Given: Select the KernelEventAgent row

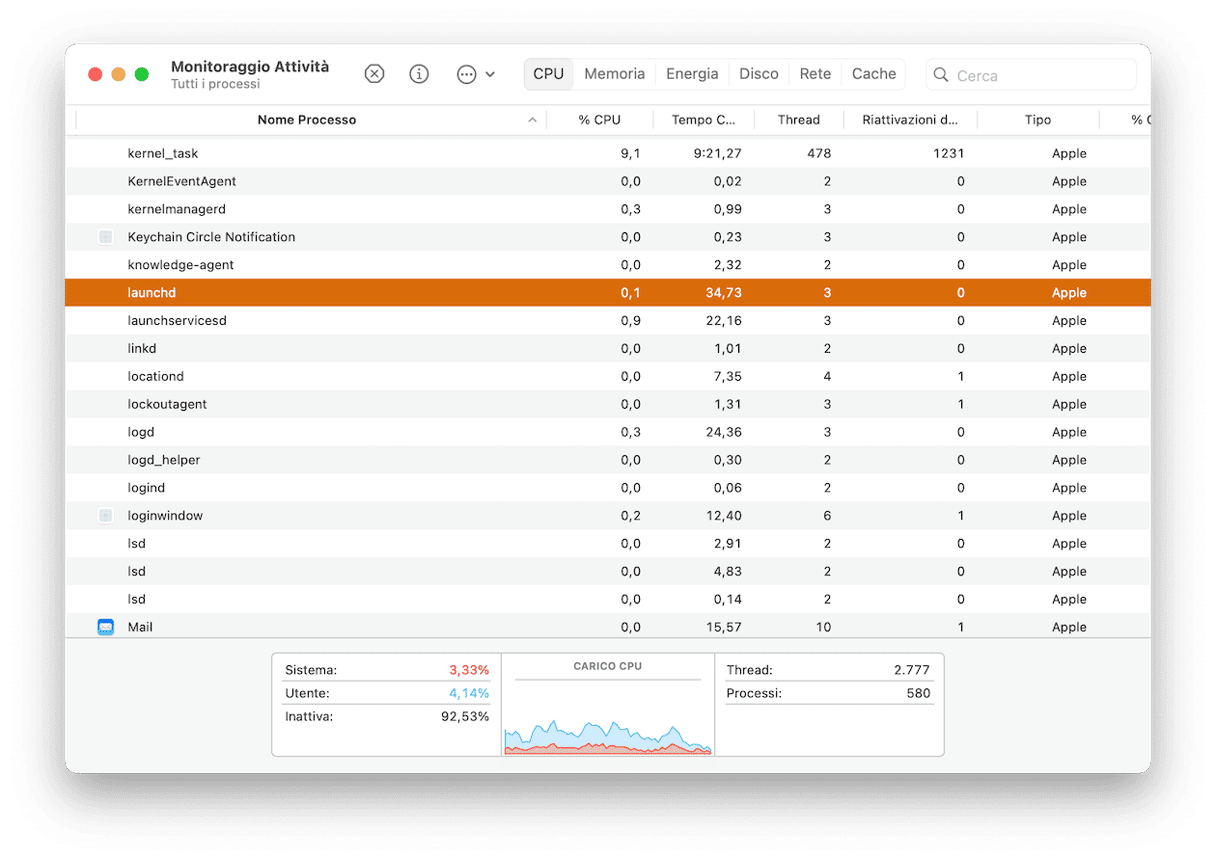Looking at the screenshot, I should pyautogui.click(x=608, y=182).
